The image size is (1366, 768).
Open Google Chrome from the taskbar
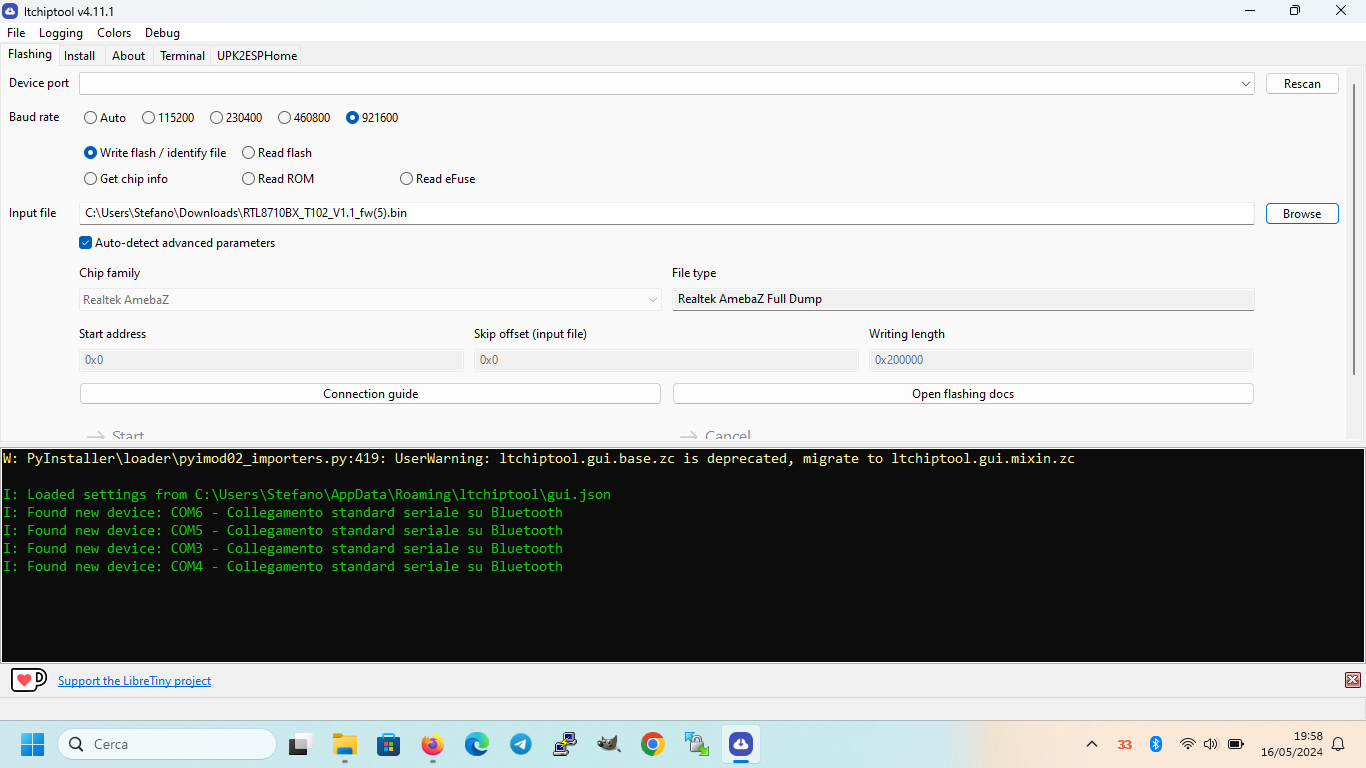click(x=652, y=744)
